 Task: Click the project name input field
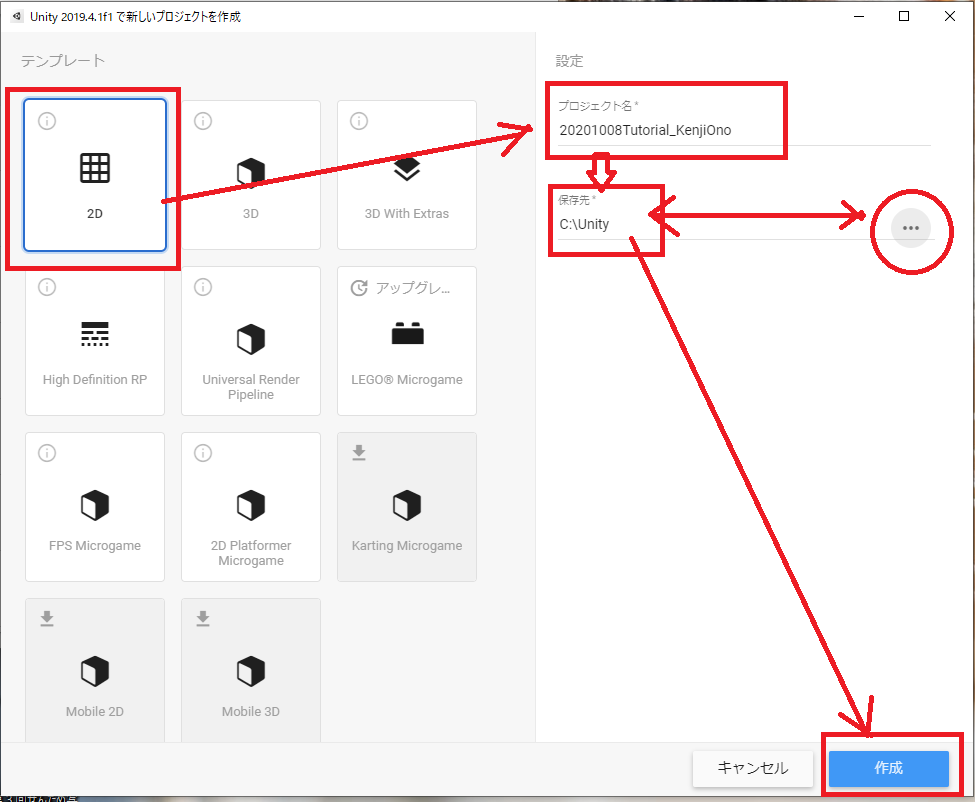coord(743,131)
